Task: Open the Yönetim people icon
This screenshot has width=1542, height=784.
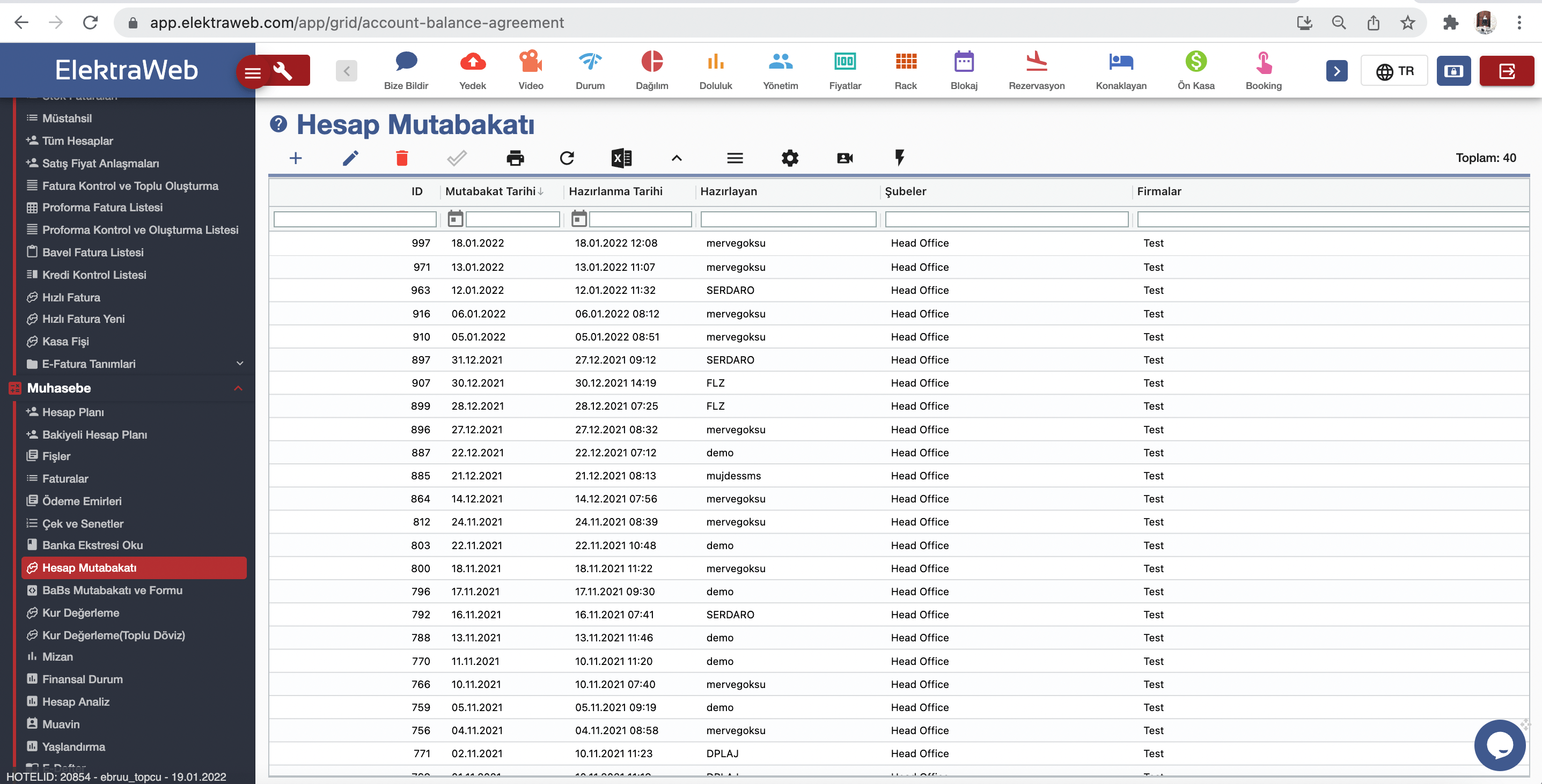Action: click(x=780, y=62)
